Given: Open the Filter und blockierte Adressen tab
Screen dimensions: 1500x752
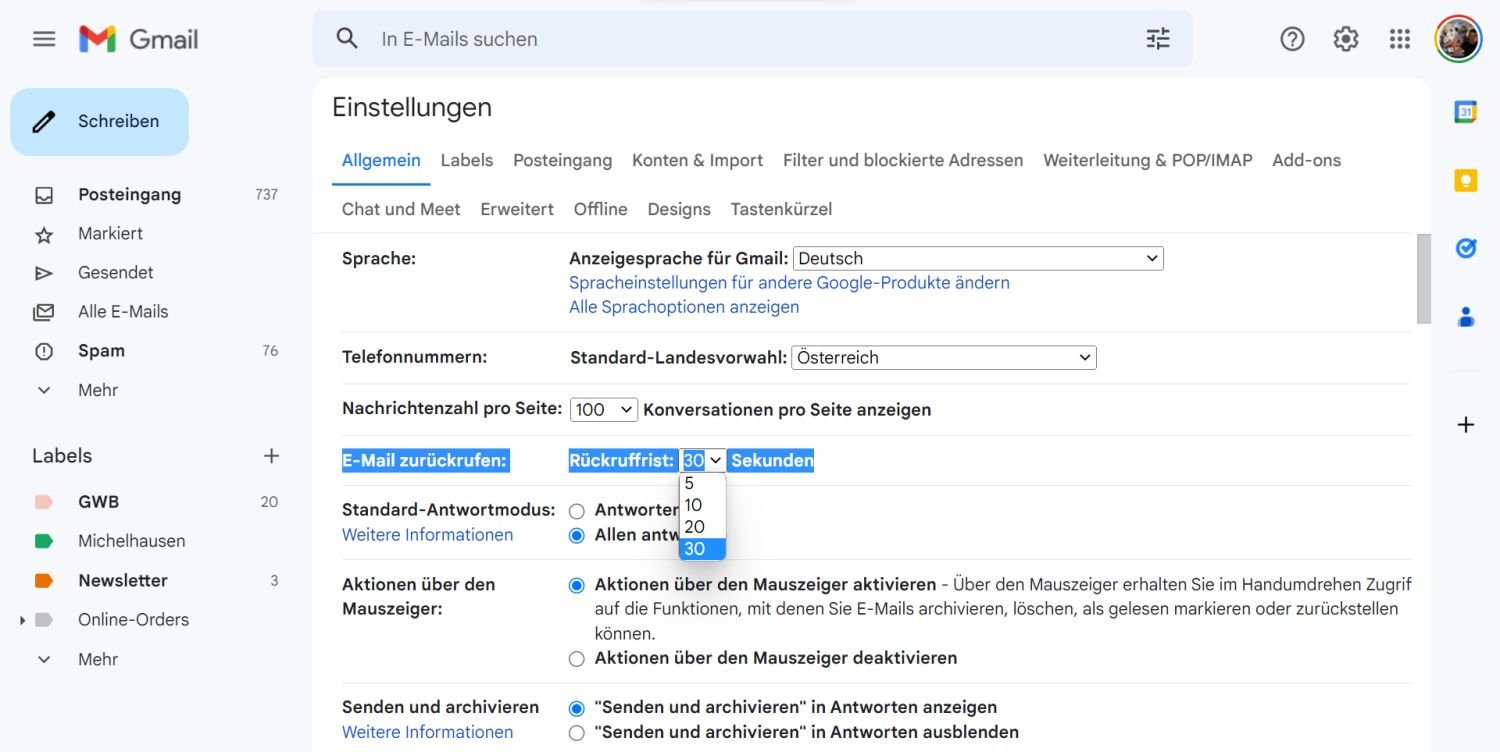Looking at the screenshot, I should point(902,160).
